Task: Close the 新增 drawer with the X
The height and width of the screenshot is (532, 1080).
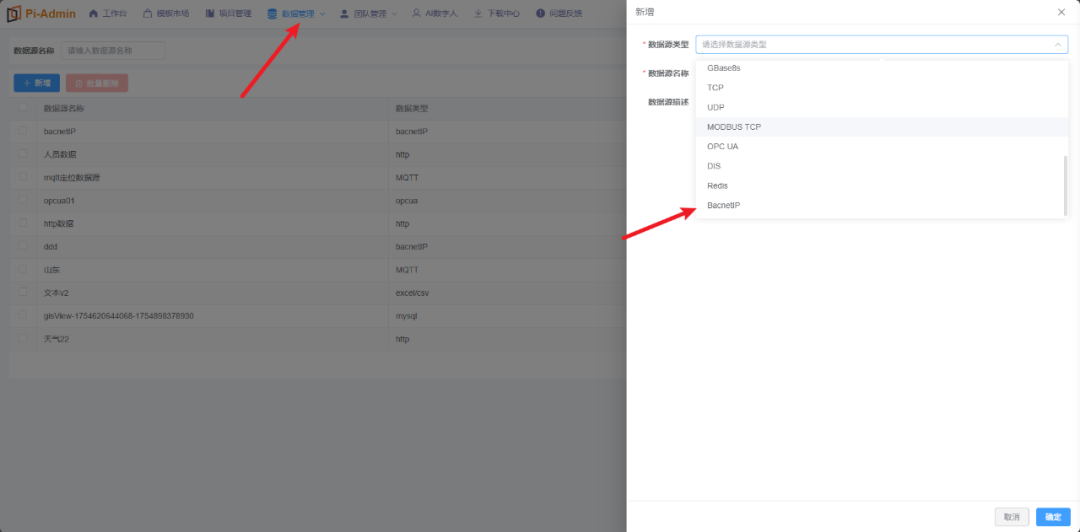Action: click(1061, 12)
